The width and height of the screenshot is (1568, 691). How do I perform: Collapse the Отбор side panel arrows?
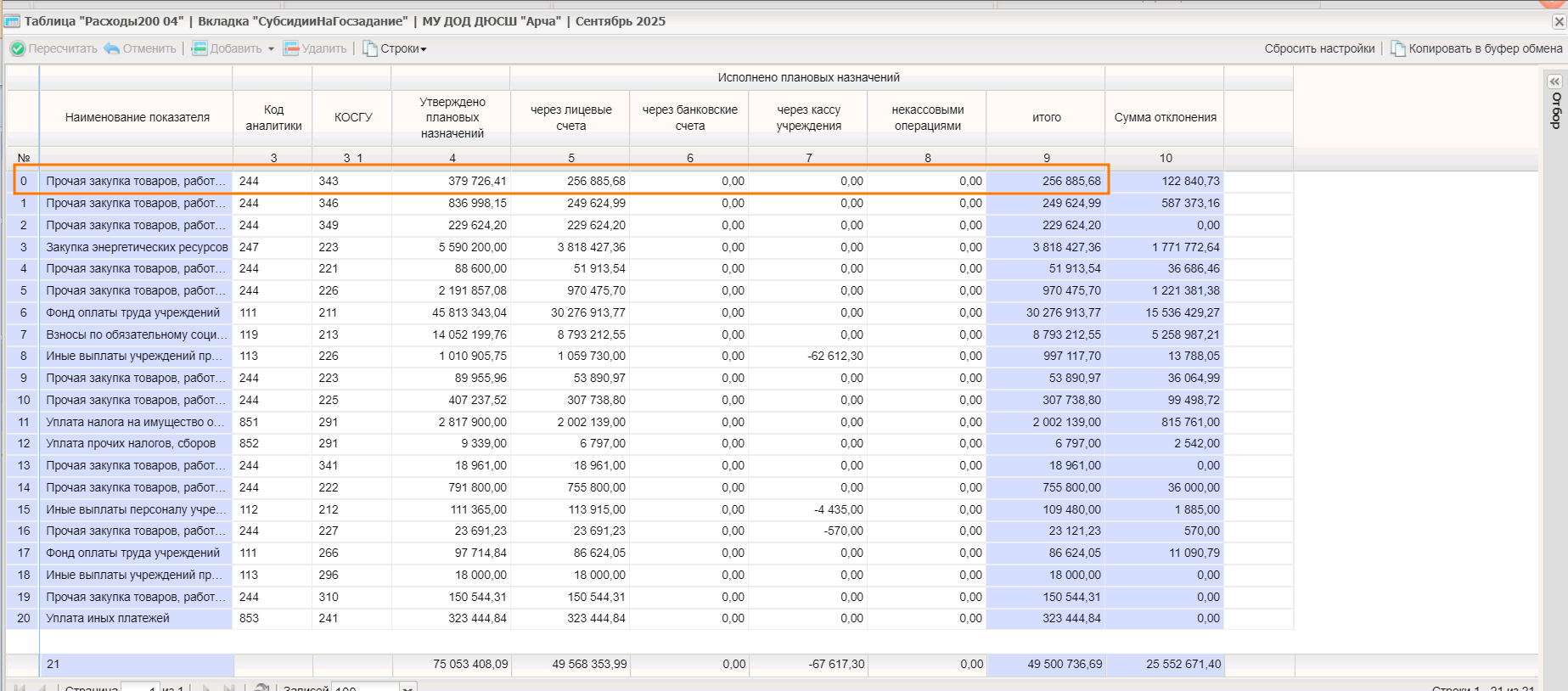pos(1554,81)
